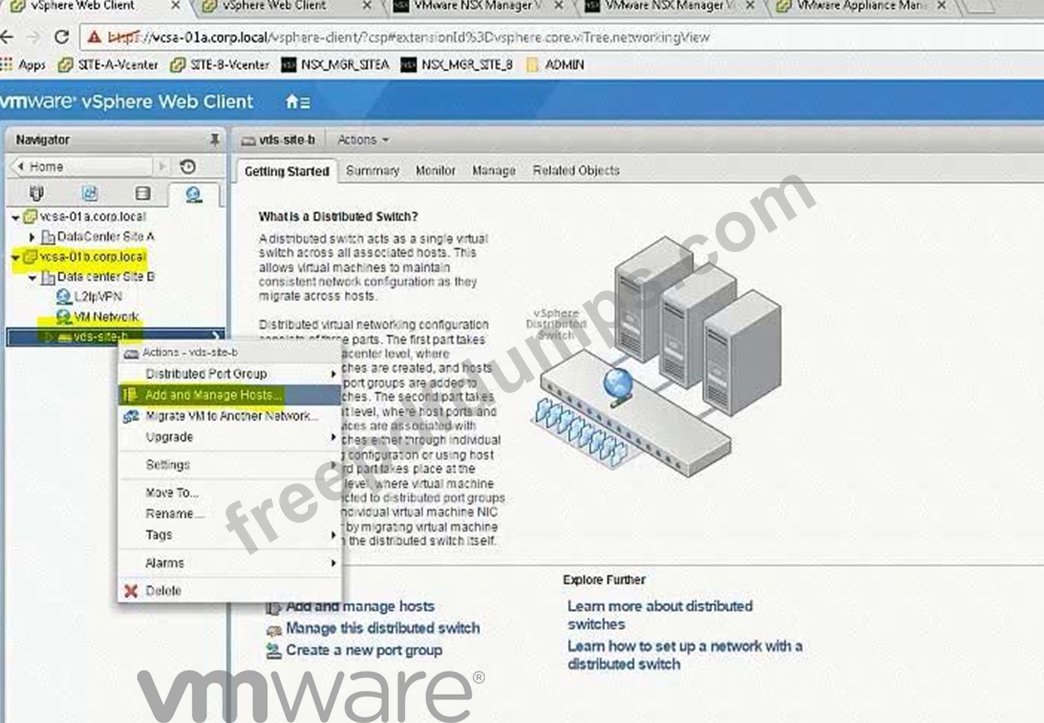Click the Create a new port group link

tap(364, 650)
